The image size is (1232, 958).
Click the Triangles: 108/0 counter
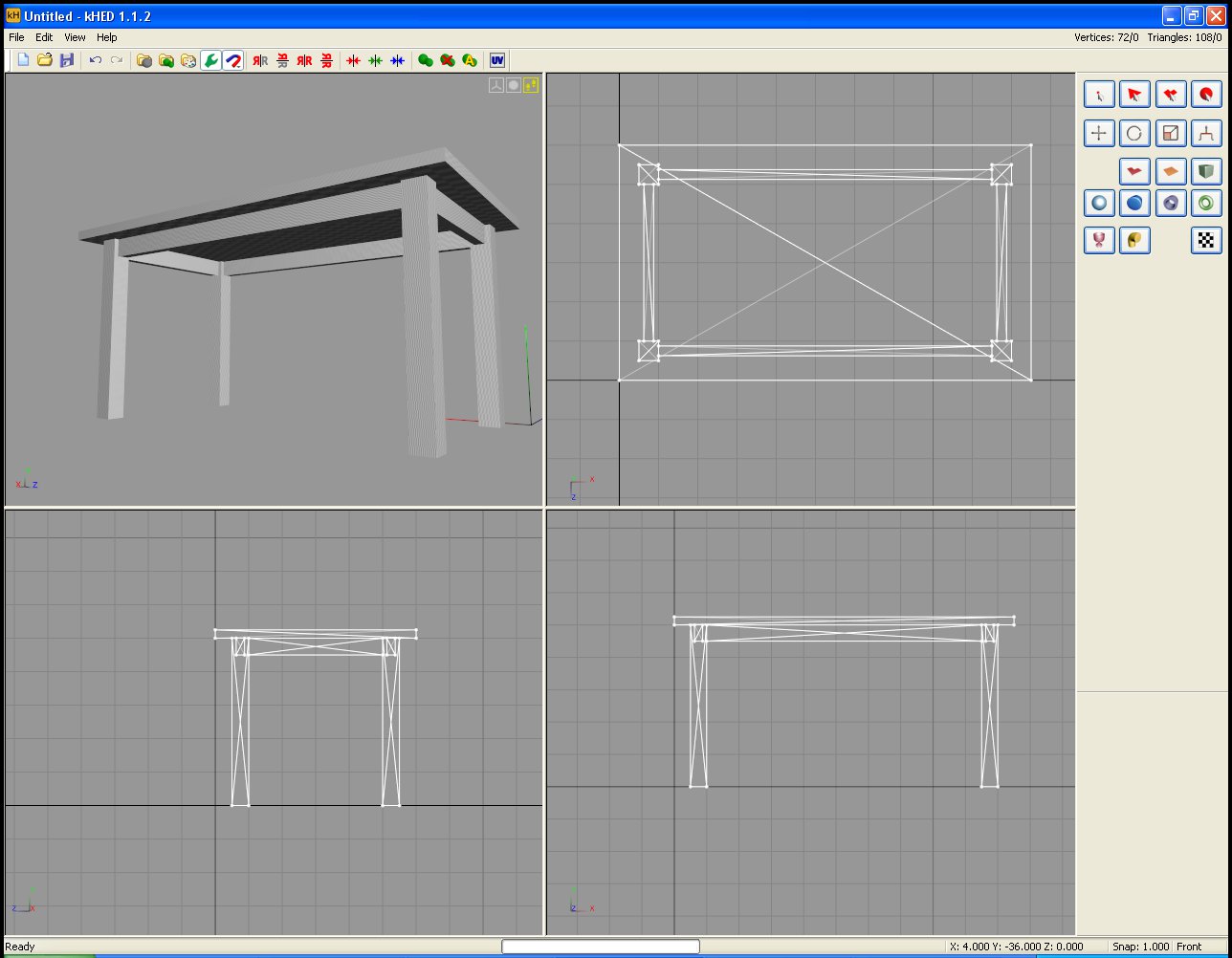(x=1184, y=37)
